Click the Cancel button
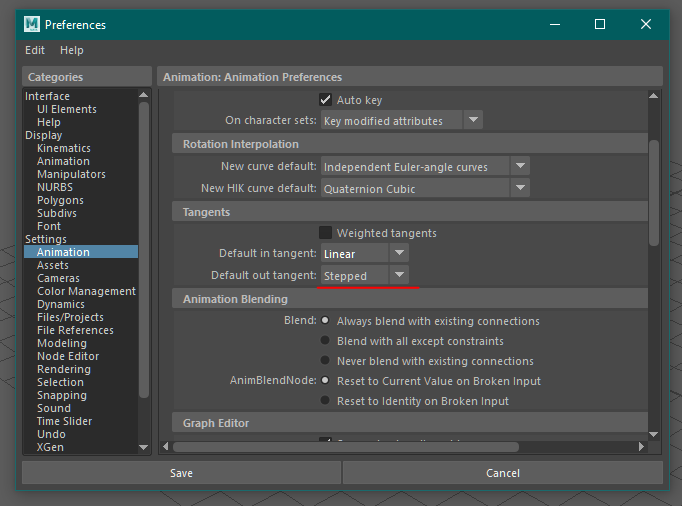The height and width of the screenshot is (506, 682). (502, 473)
